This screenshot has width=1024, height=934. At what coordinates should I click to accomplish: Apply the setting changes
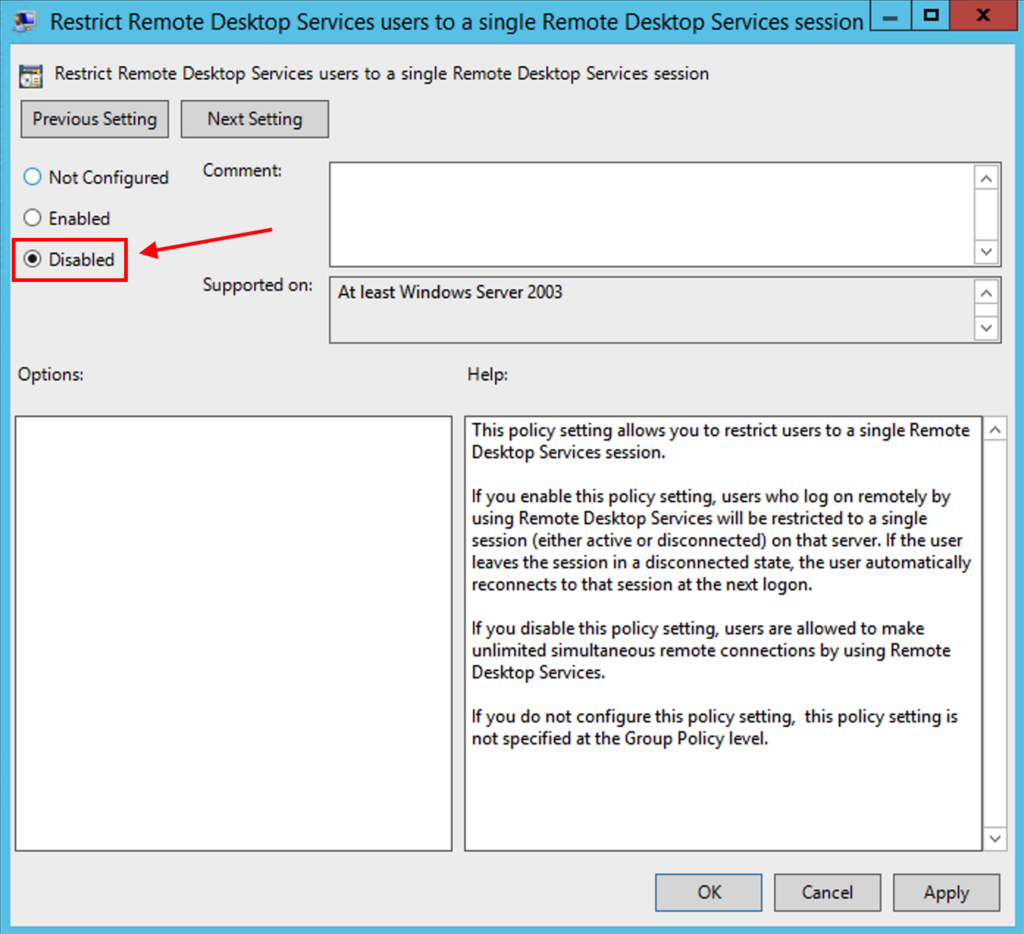pyautogui.click(x=945, y=892)
